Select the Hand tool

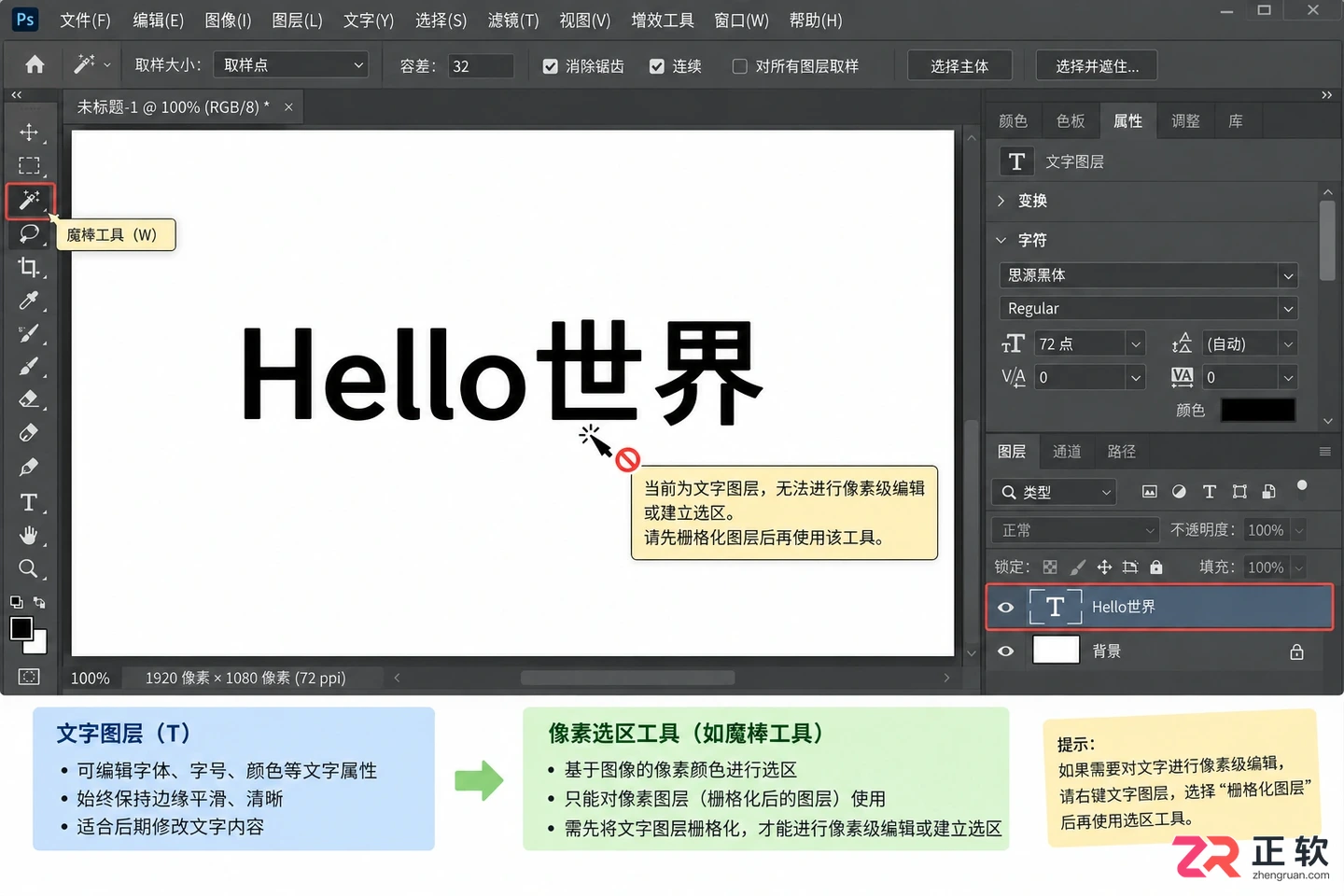click(x=29, y=535)
